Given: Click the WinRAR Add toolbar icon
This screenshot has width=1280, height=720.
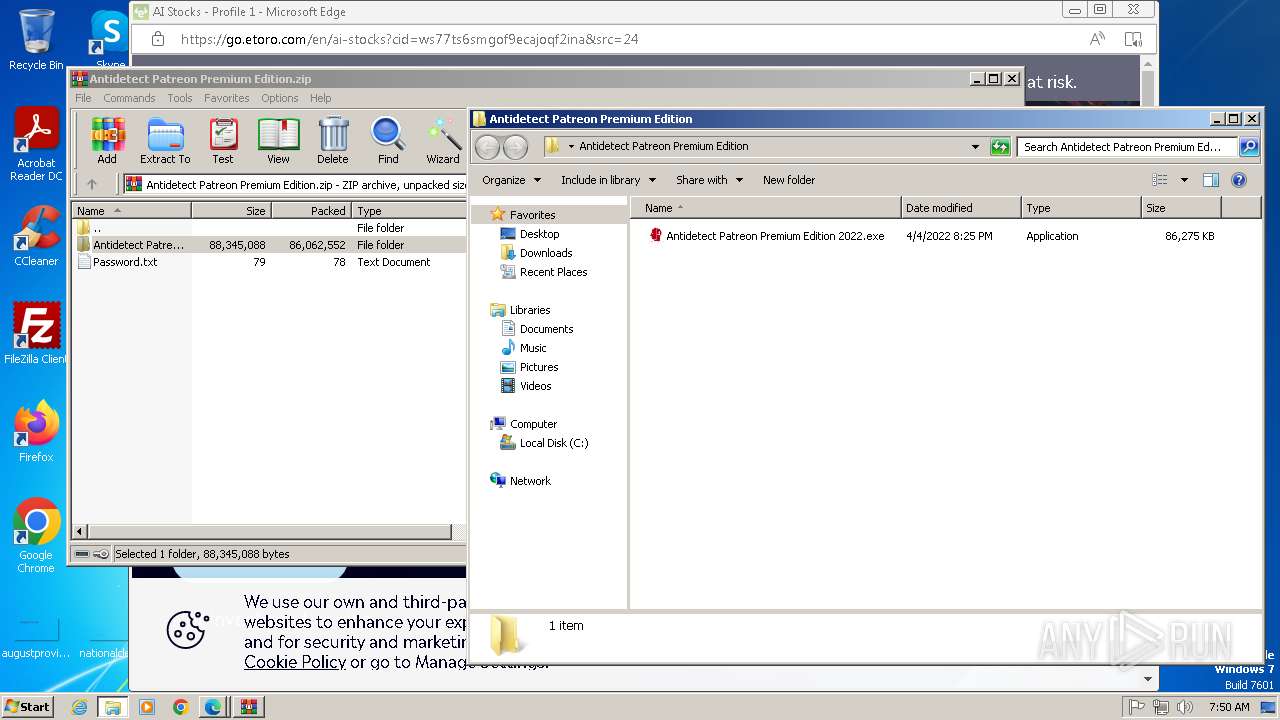Looking at the screenshot, I should (107, 141).
